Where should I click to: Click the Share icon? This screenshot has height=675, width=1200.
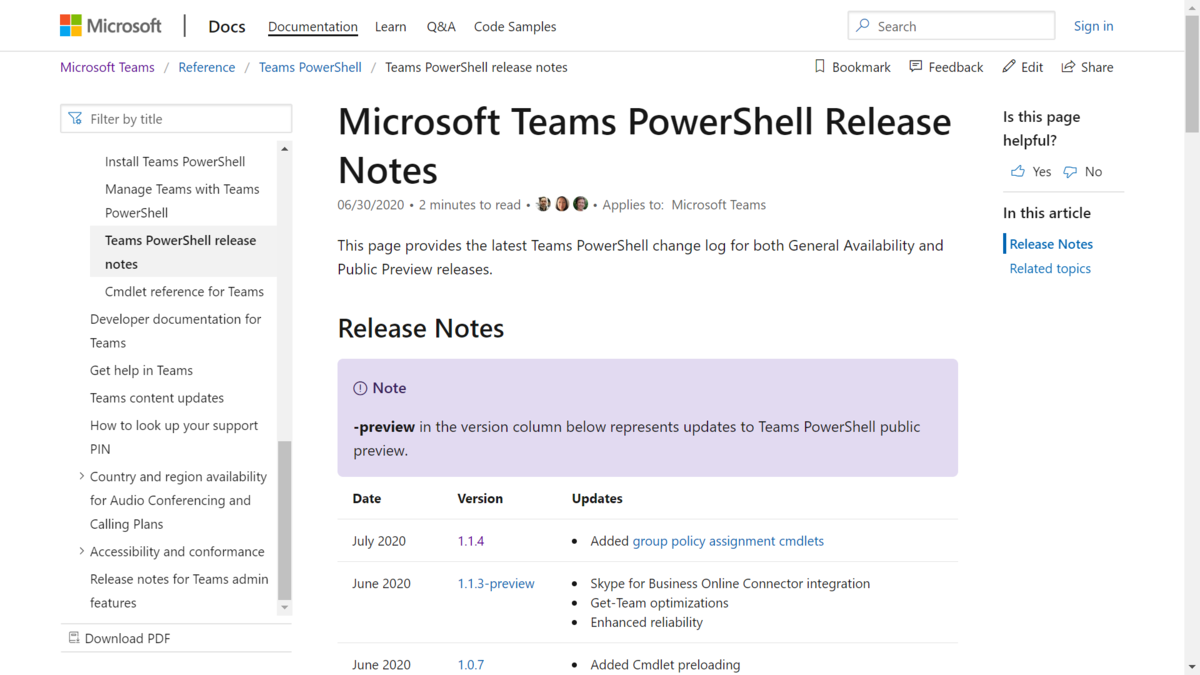click(1068, 67)
